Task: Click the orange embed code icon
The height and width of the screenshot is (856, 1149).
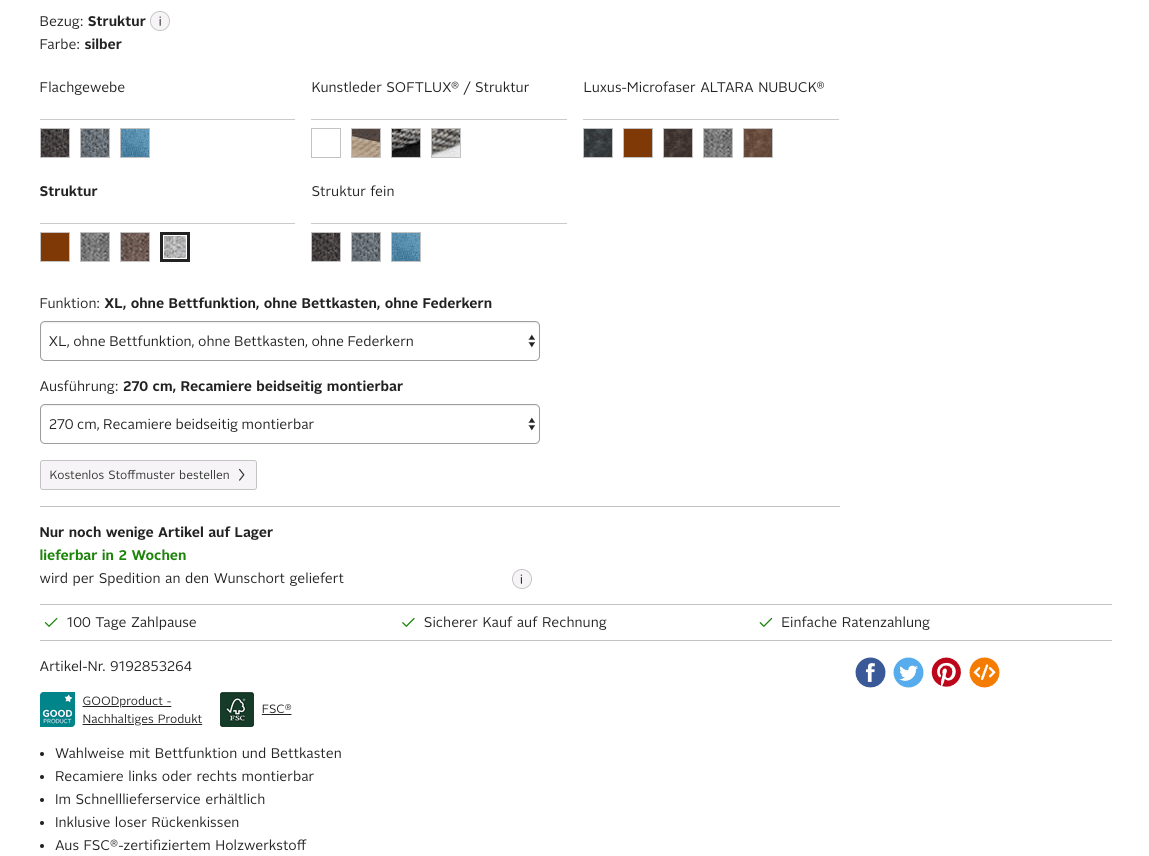Action: pyautogui.click(x=984, y=672)
